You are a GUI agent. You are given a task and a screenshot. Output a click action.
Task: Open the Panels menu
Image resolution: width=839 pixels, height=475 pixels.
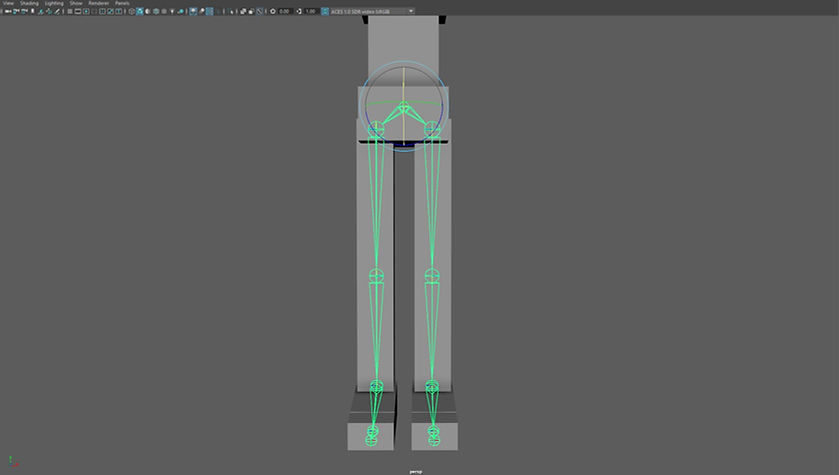click(x=122, y=3)
